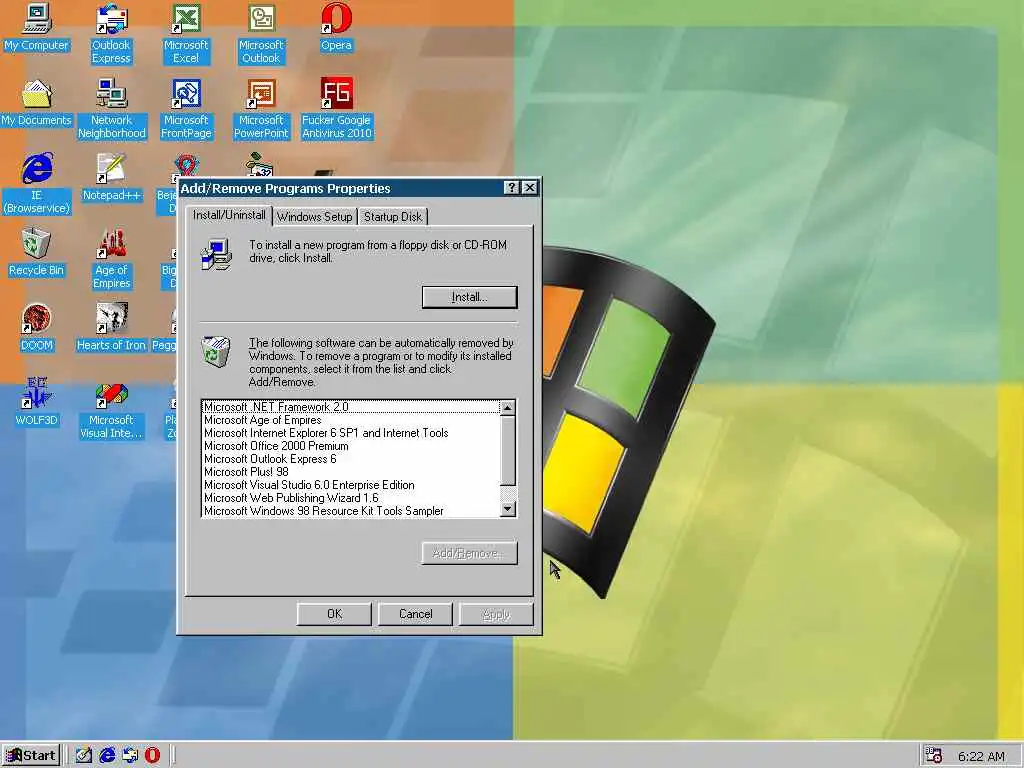Select Microsoft Windows 98 Resource Kit Tools Sampler
Image resolution: width=1024 pixels, height=768 pixels.
pos(351,511)
